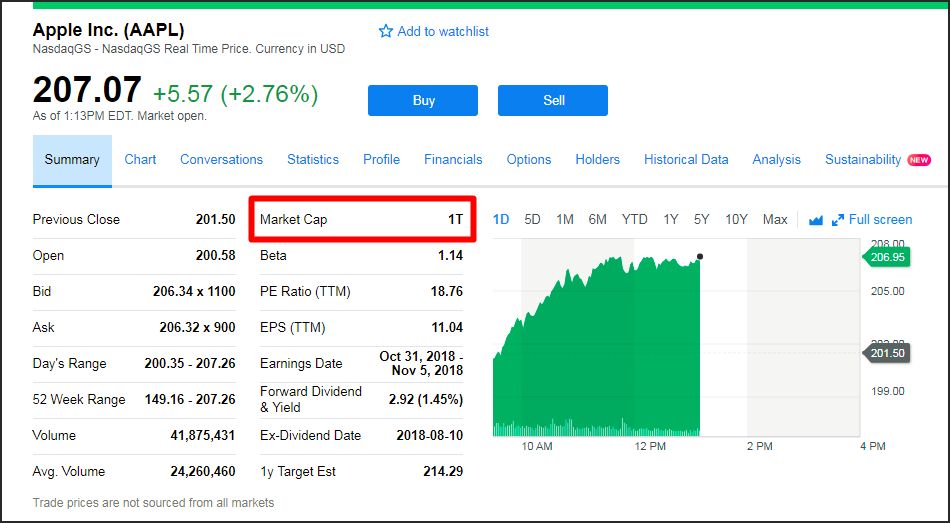Click the 207.07 current price

[x=87, y=90]
